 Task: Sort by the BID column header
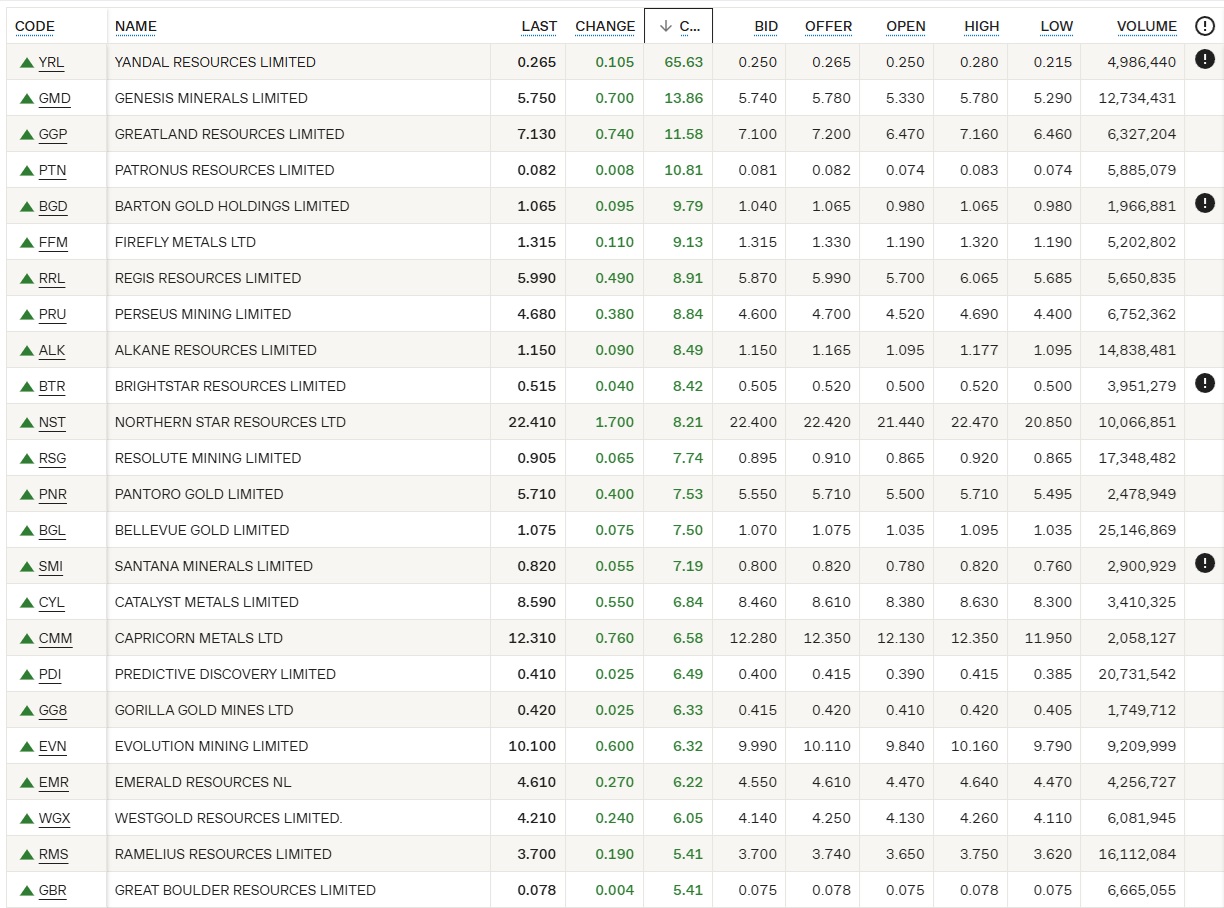[x=765, y=26]
